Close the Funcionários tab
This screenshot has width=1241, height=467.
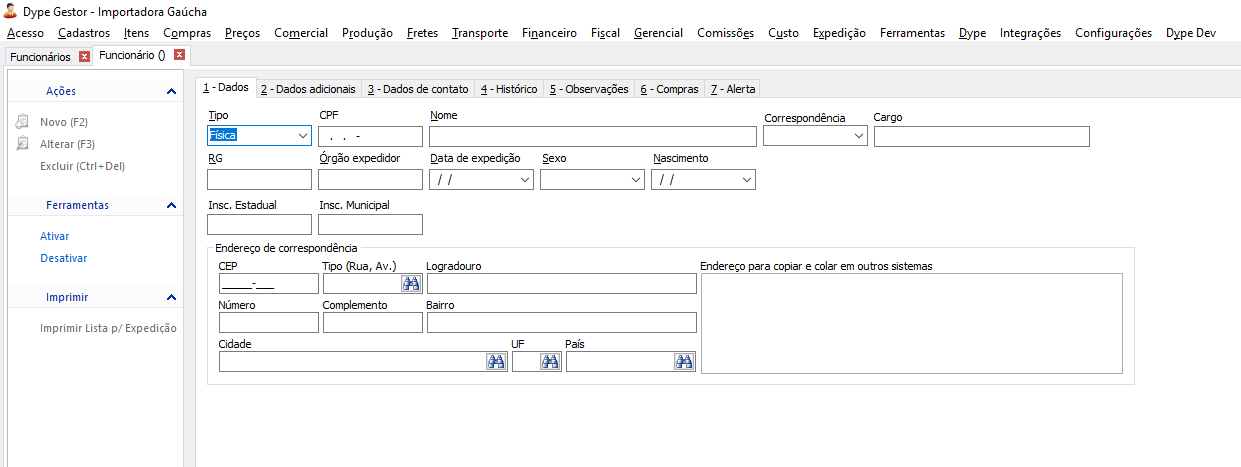coord(84,57)
